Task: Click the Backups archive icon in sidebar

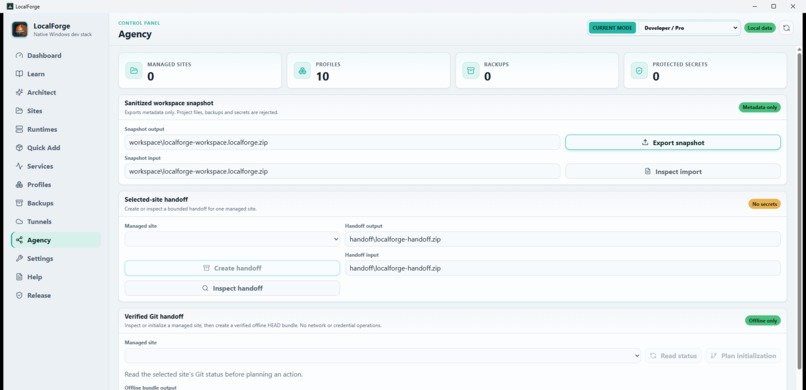Action: click(x=19, y=203)
